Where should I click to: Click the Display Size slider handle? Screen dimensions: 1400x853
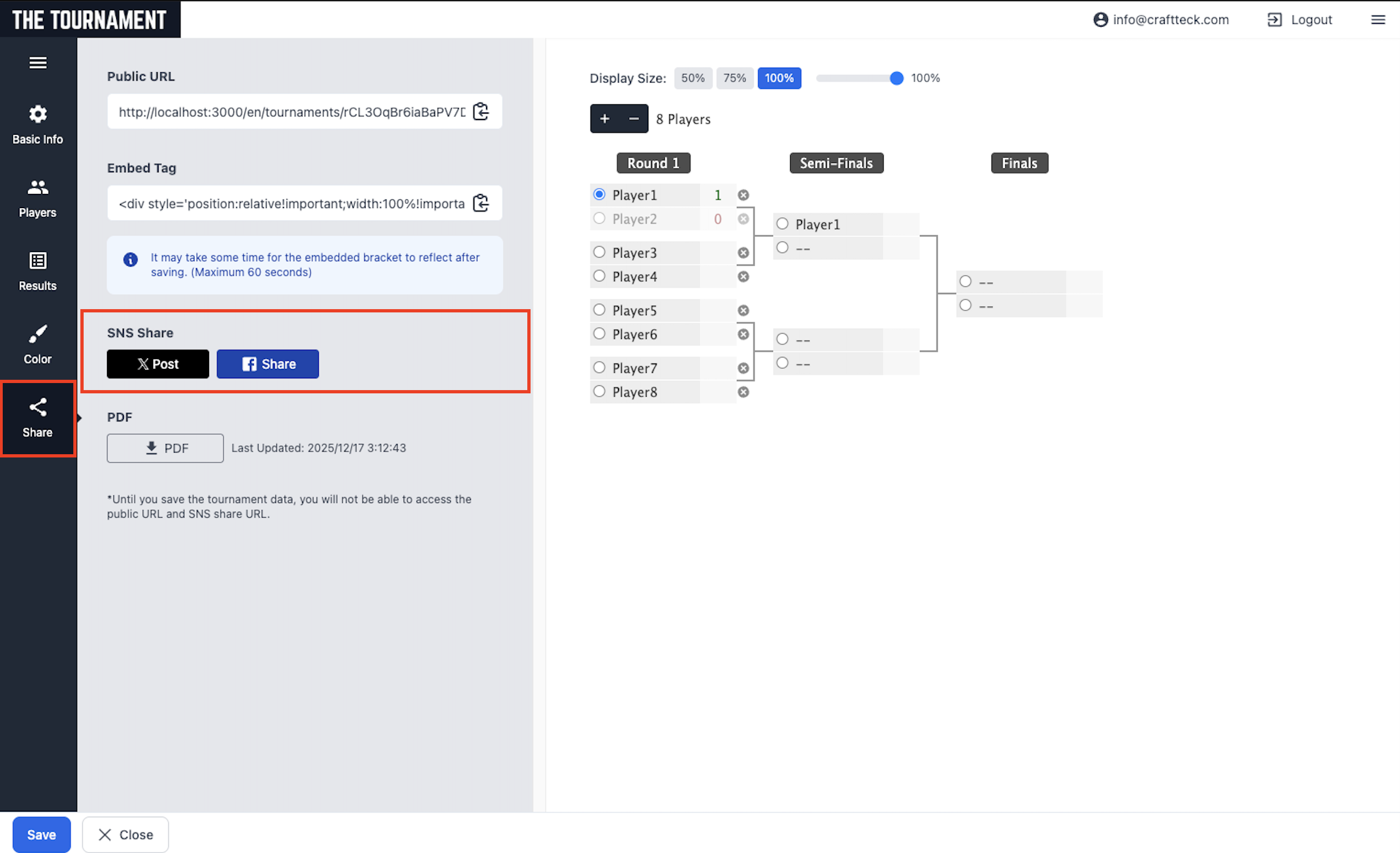click(x=896, y=78)
